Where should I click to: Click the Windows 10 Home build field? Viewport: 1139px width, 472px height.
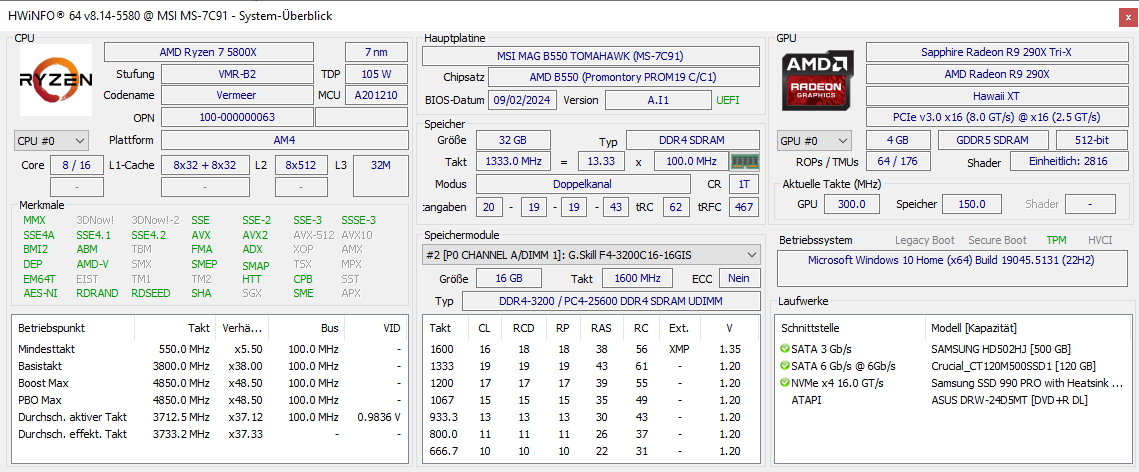pyautogui.click(x=952, y=269)
